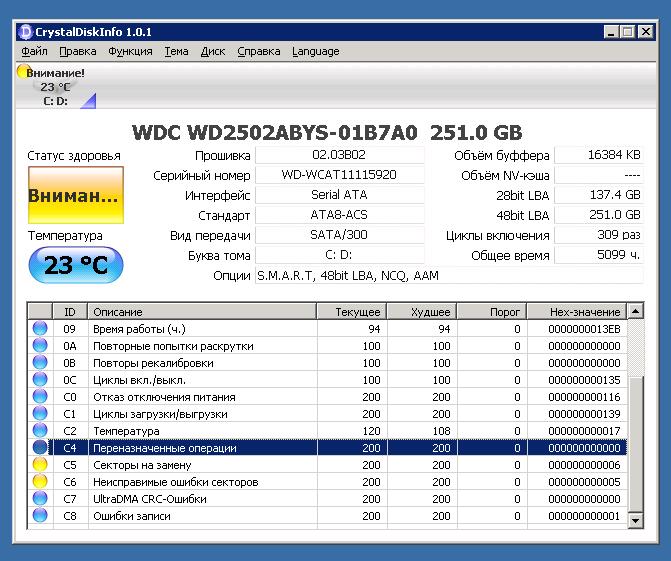This screenshot has height=561, width=671.
Task: Click the blue status orb for row 0C
Action: (x=40, y=380)
